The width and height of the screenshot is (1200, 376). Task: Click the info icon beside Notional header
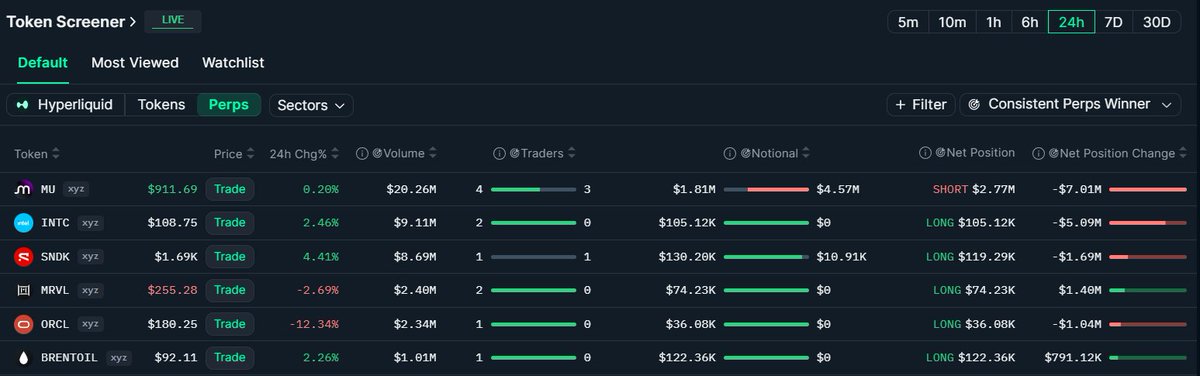click(x=730, y=153)
